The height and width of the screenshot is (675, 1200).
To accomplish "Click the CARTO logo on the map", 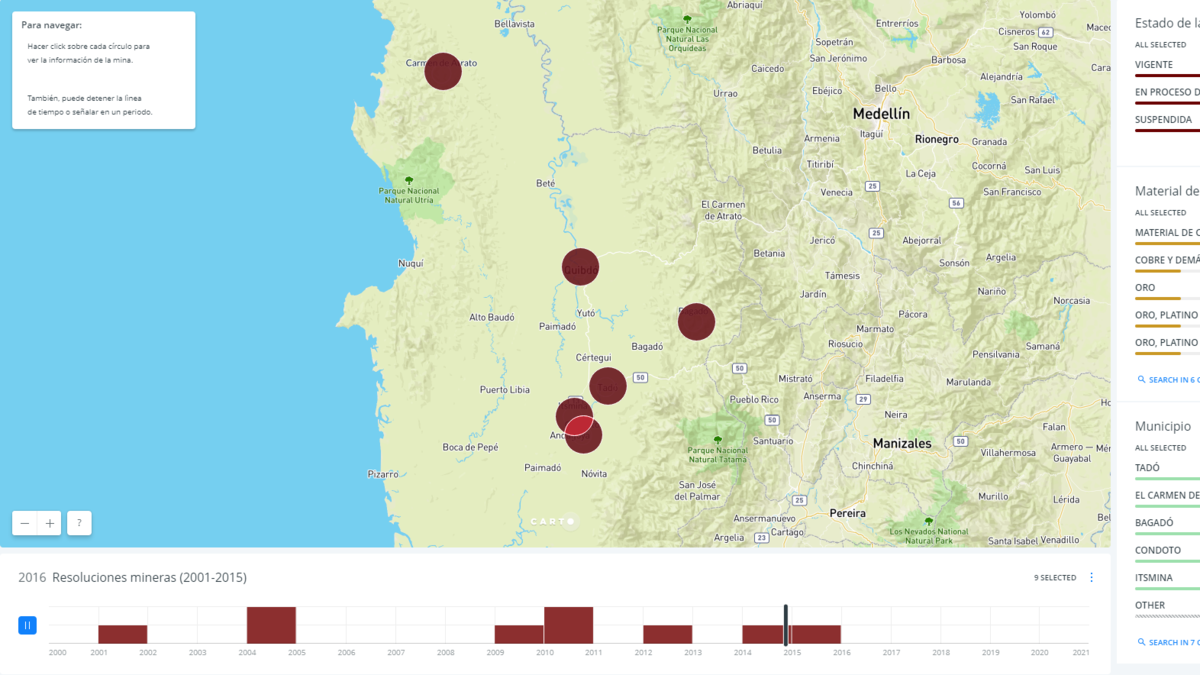I will pos(553,521).
